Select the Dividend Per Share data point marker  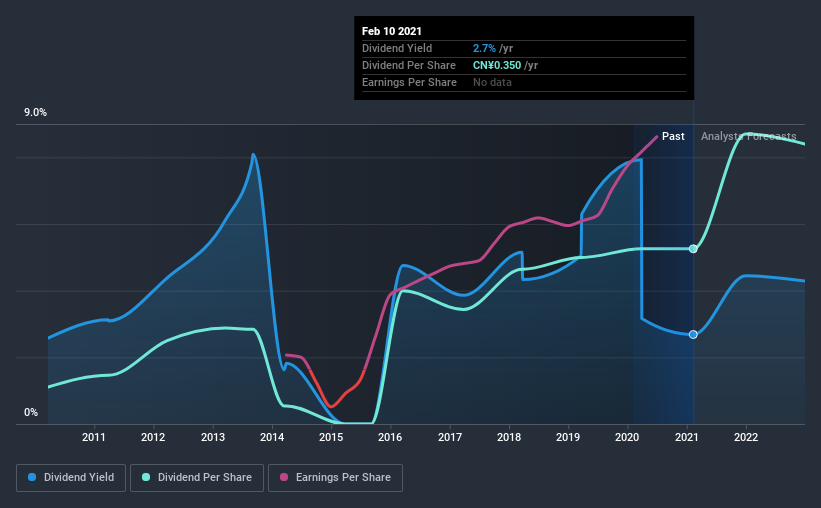pos(693,249)
